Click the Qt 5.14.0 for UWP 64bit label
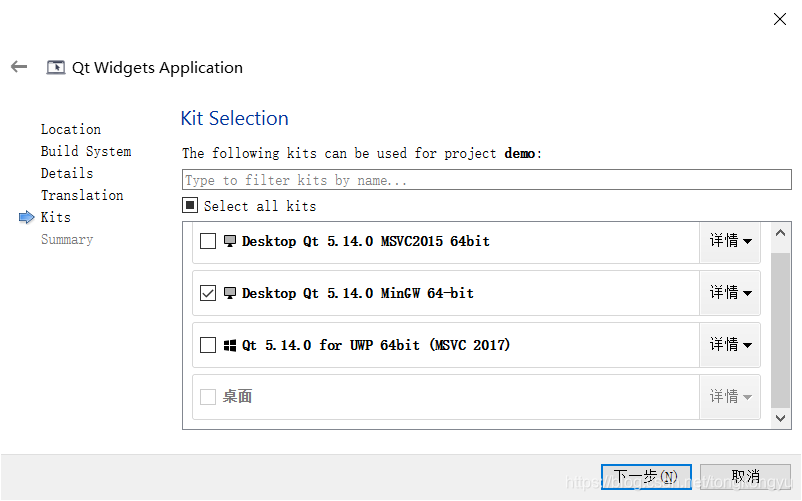The width and height of the screenshot is (802, 501). click(376, 345)
